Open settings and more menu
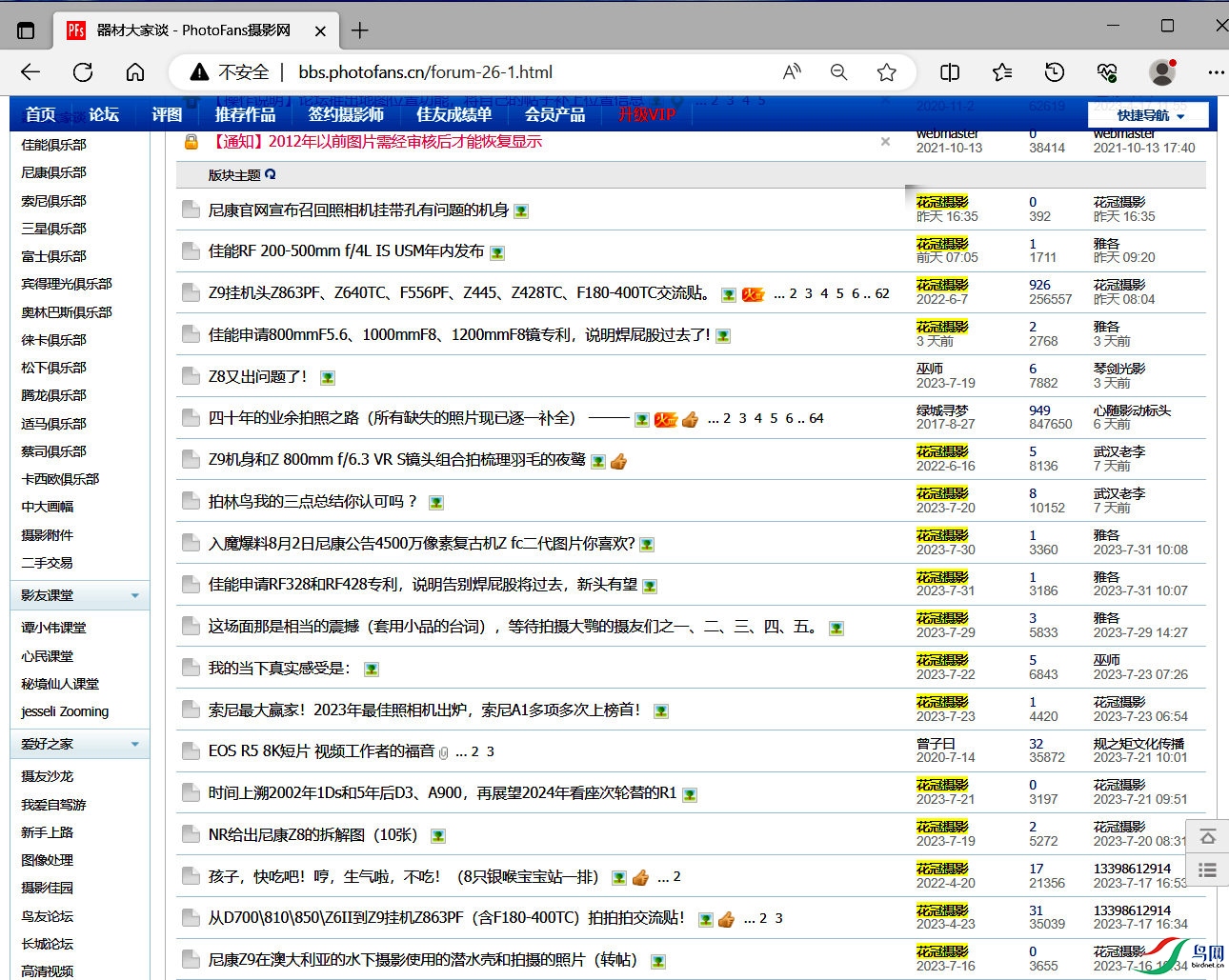 coord(1216,72)
